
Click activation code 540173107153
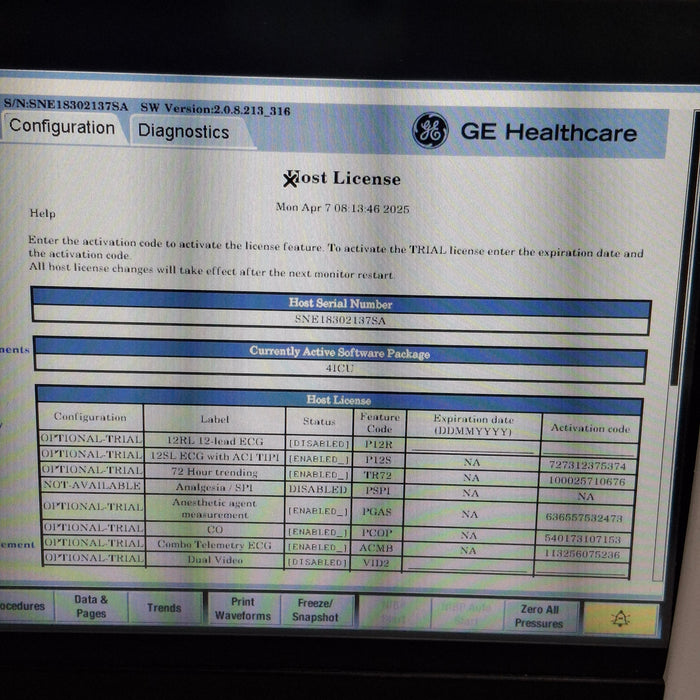pos(583,539)
